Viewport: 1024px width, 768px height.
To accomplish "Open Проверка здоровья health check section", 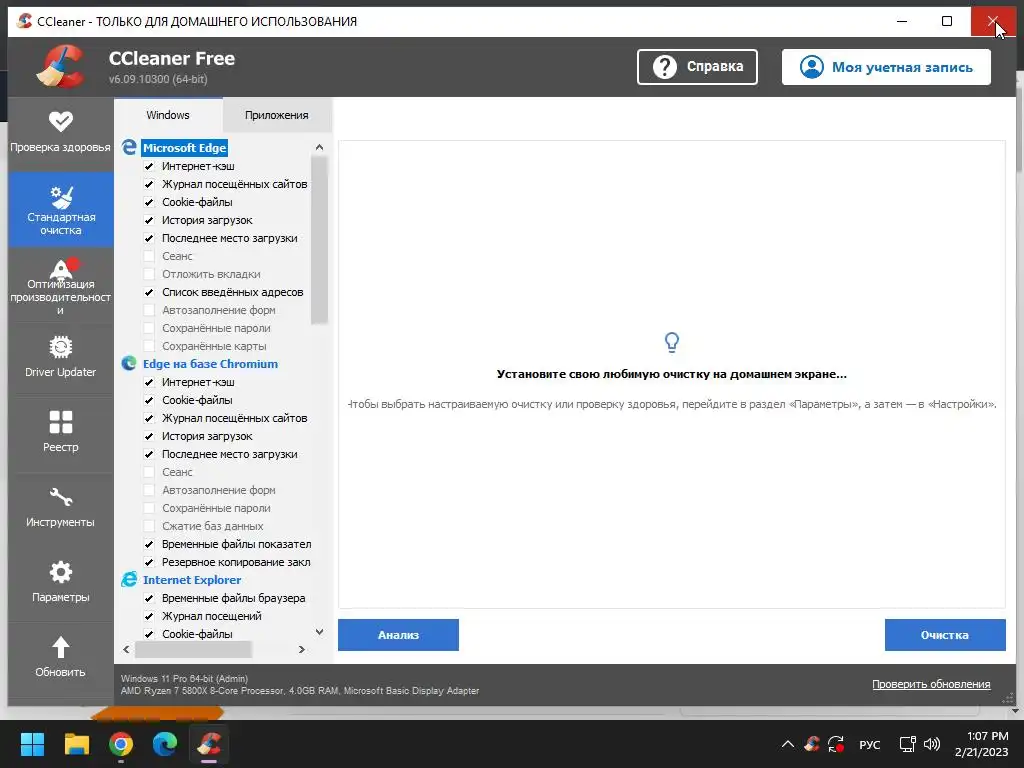I will (60, 133).
